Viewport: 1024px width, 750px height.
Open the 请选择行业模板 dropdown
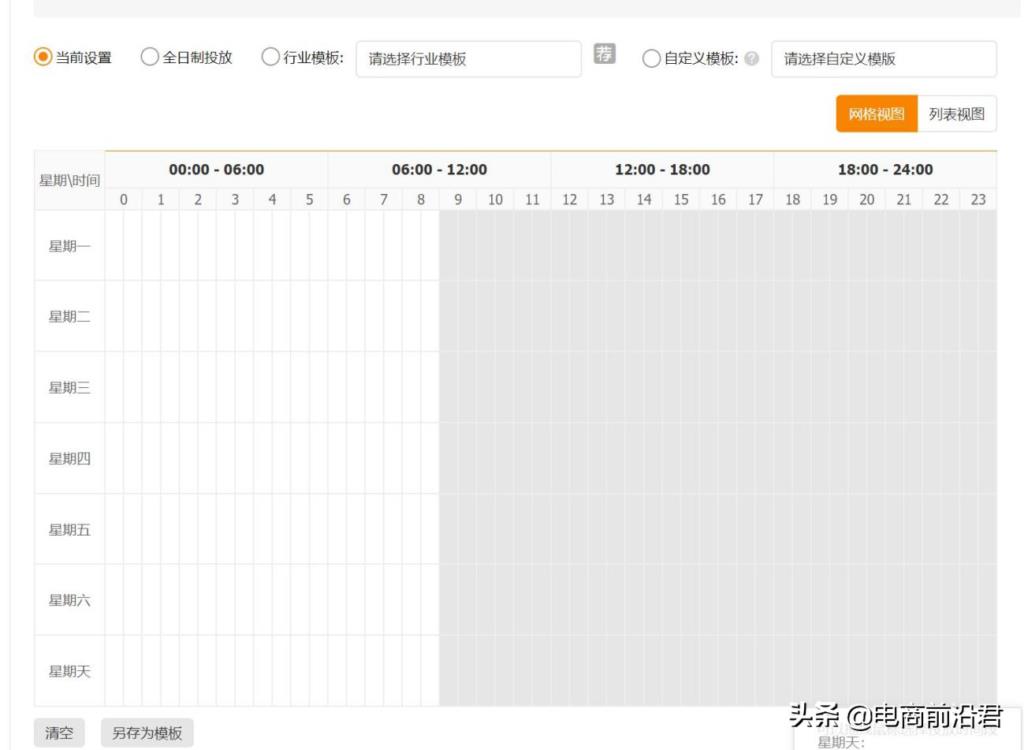(468, 59)
